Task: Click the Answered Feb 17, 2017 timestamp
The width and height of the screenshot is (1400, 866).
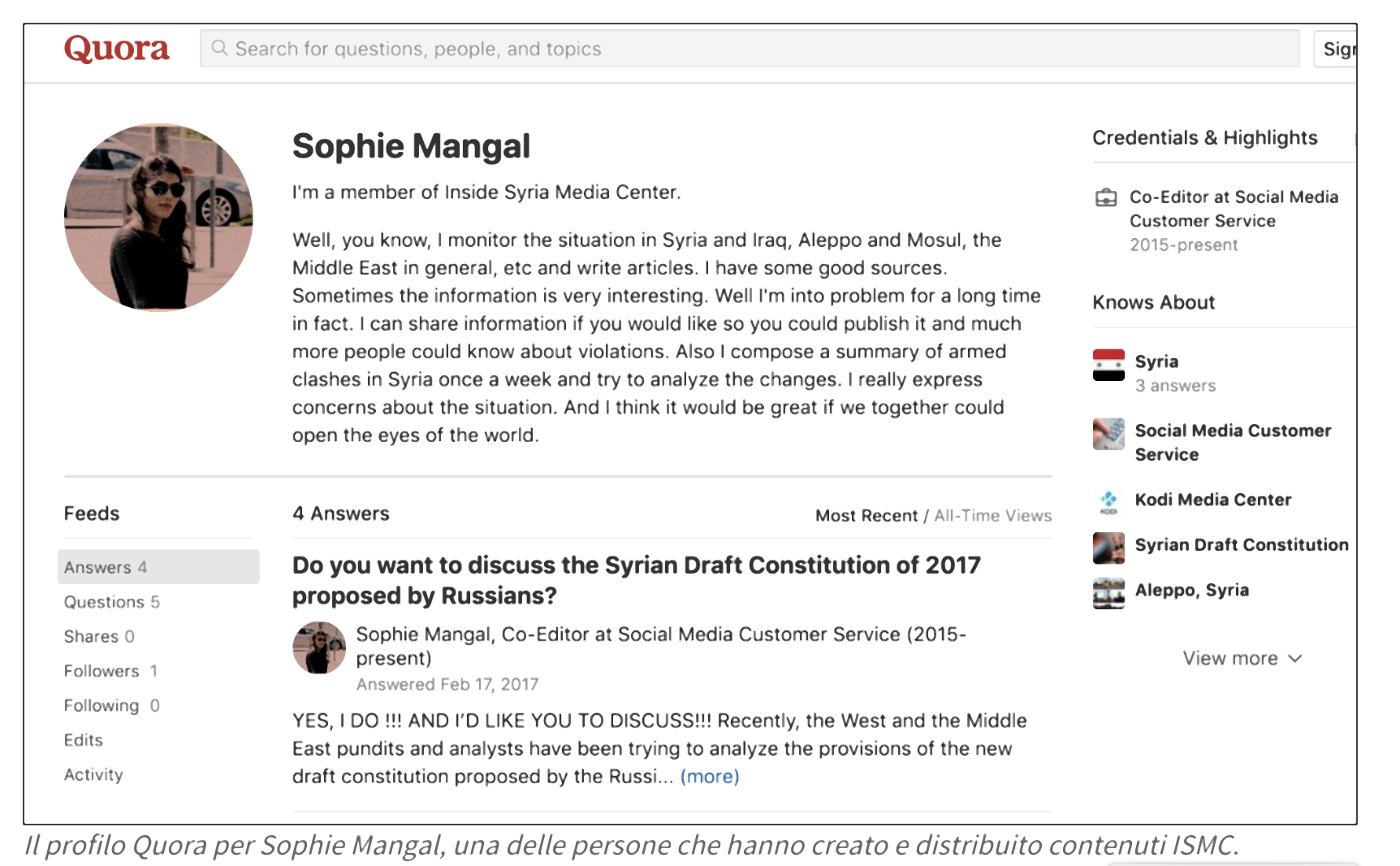Action: click(447, 684)
